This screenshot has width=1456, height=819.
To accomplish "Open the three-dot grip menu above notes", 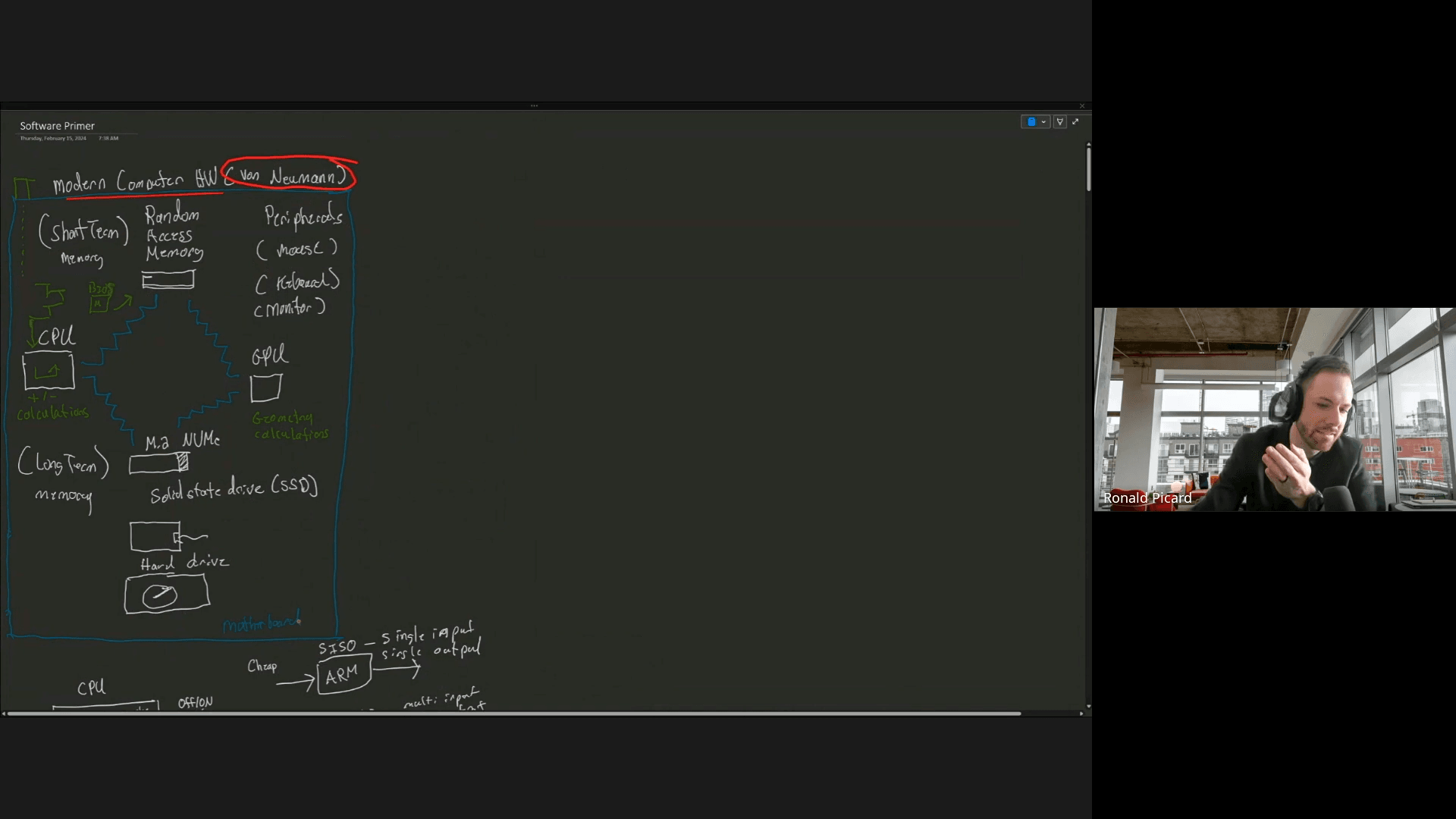I will click(535, 106).
